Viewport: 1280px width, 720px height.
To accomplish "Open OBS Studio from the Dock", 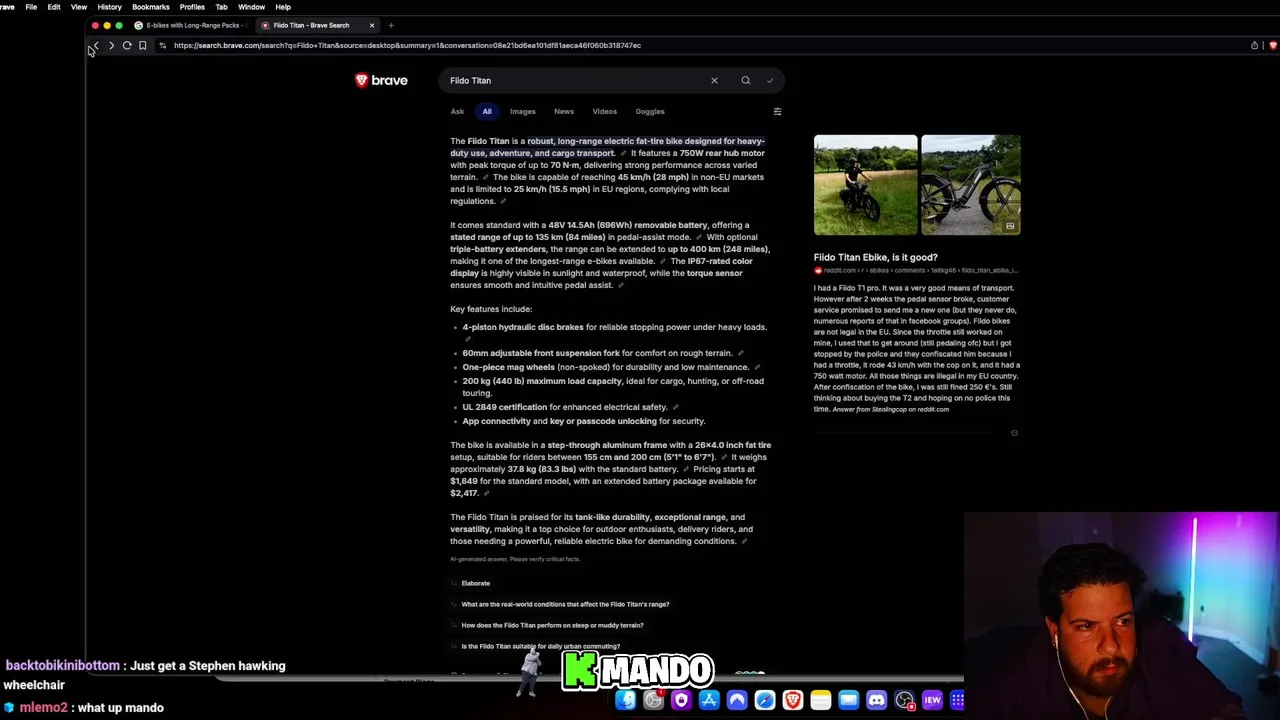I will 904,700.
